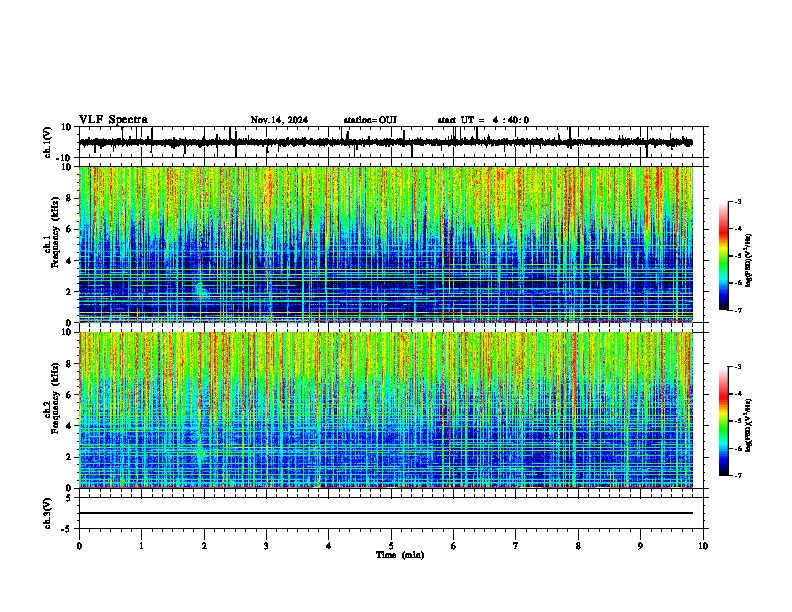The height and width of the screenshot is (612, 792).
Task: Click the ch.2 spectrogram color scale bar
Action: [723, 421]
